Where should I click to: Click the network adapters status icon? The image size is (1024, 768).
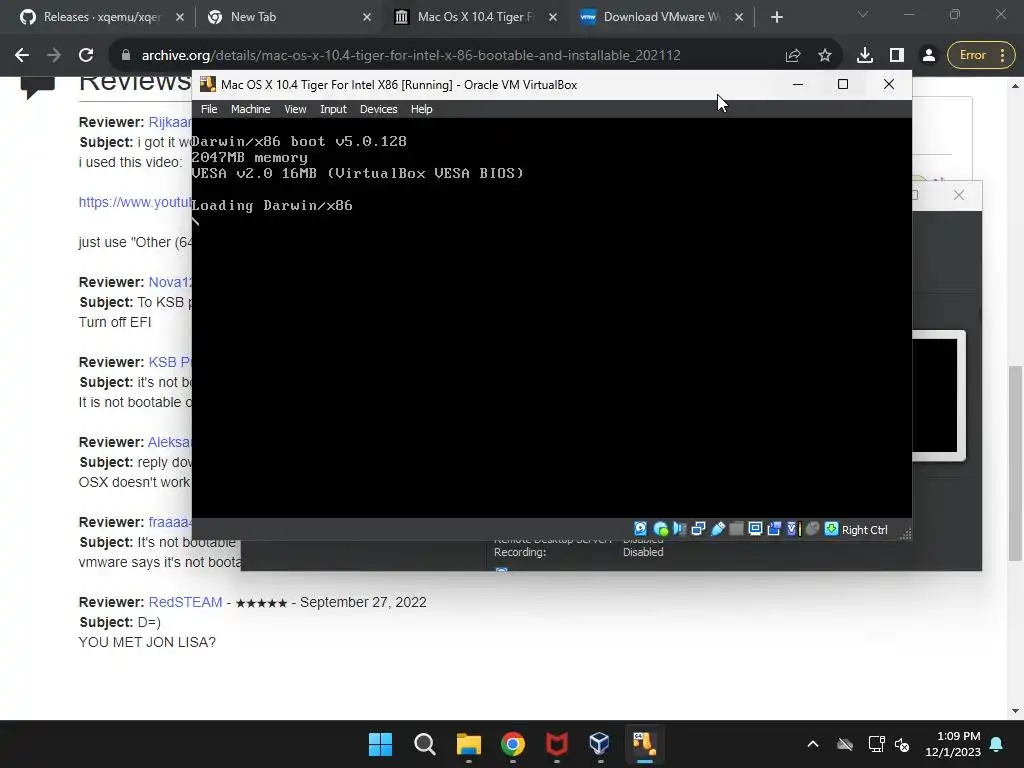(698, 529)
